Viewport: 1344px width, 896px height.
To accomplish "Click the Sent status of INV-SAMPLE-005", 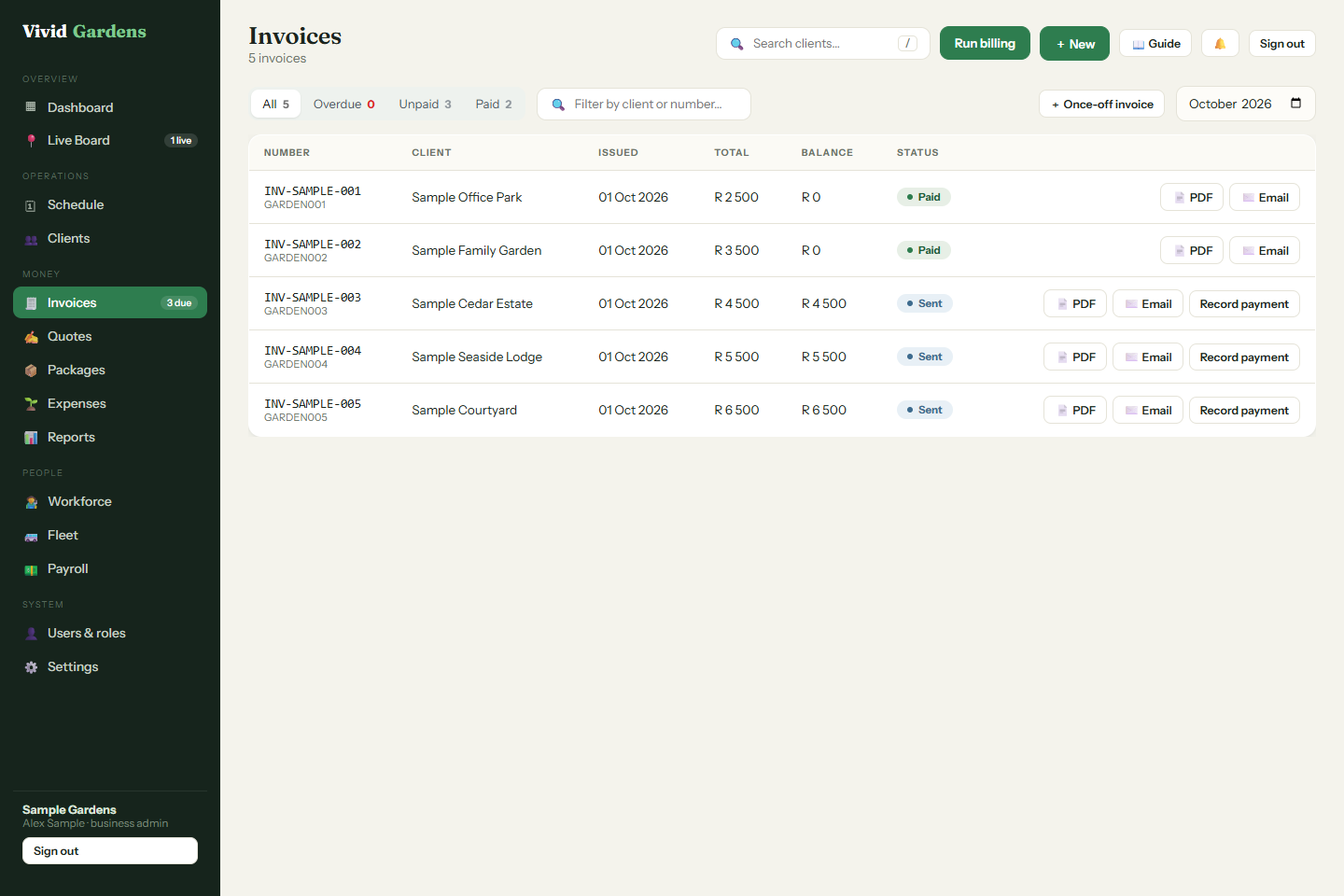I will (x=924, y=410).
